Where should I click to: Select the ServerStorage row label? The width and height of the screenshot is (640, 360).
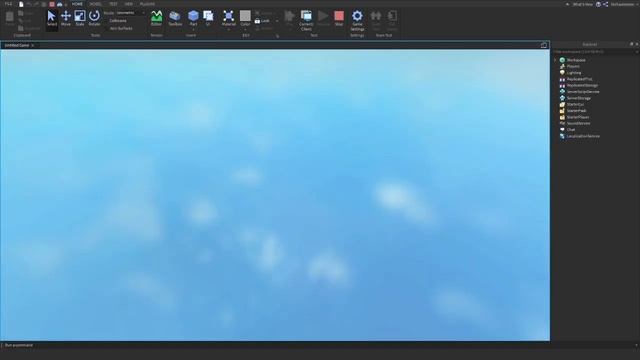tap(579, 98)
